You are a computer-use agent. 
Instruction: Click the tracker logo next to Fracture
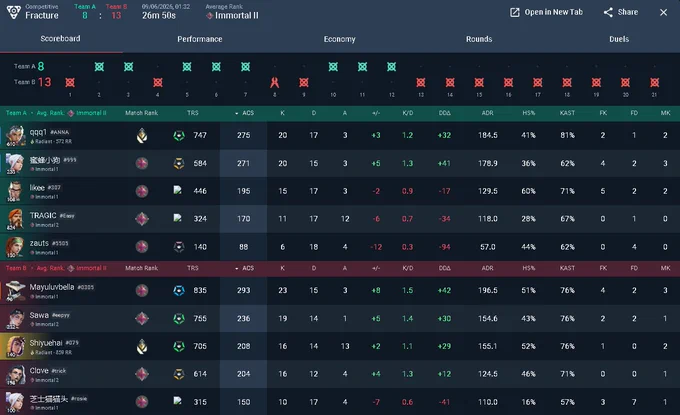(x=13, y=12)
